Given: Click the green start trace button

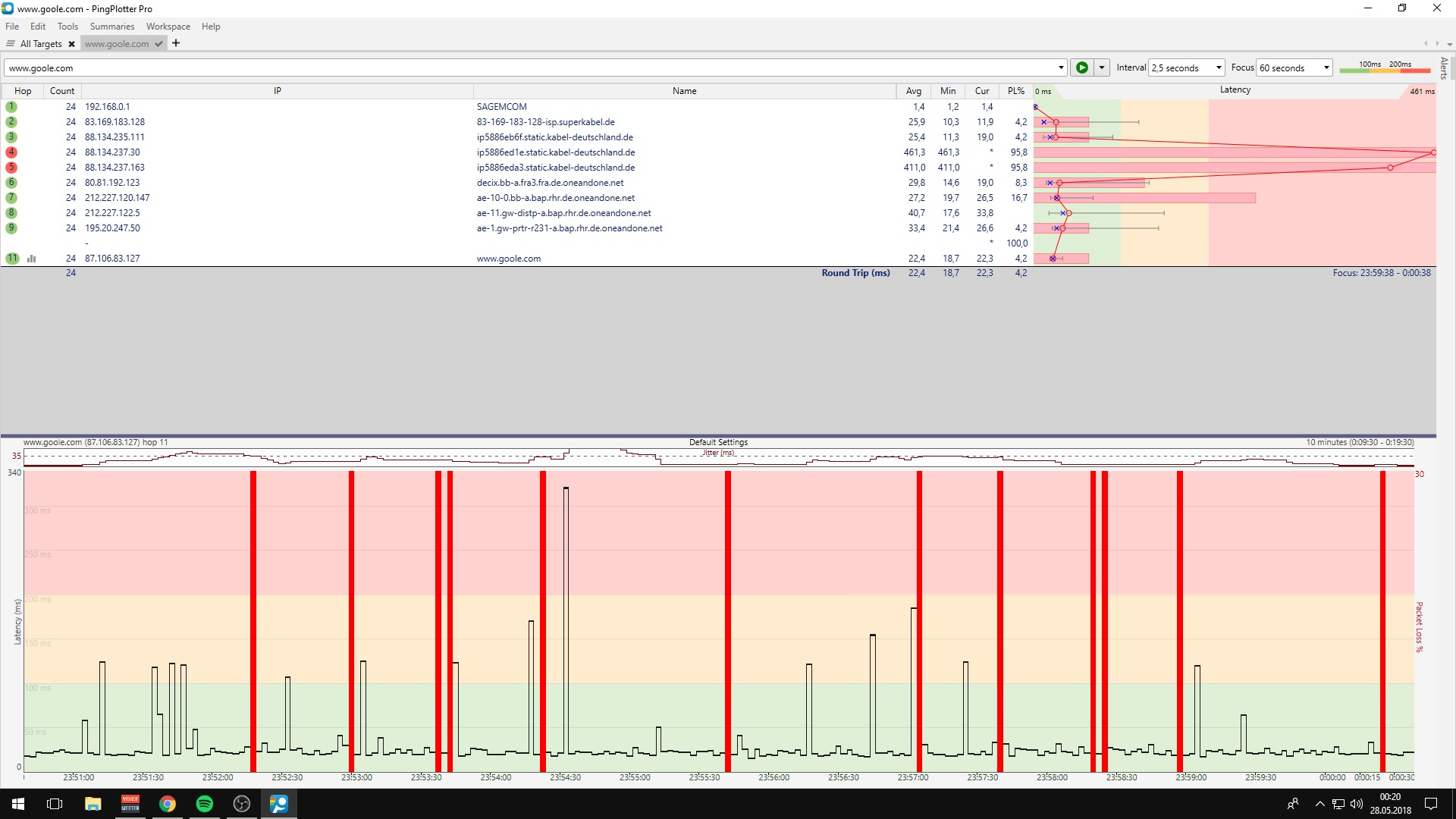Looking at the screenshot, I should pyautogui.click(x=1082, y=67).
